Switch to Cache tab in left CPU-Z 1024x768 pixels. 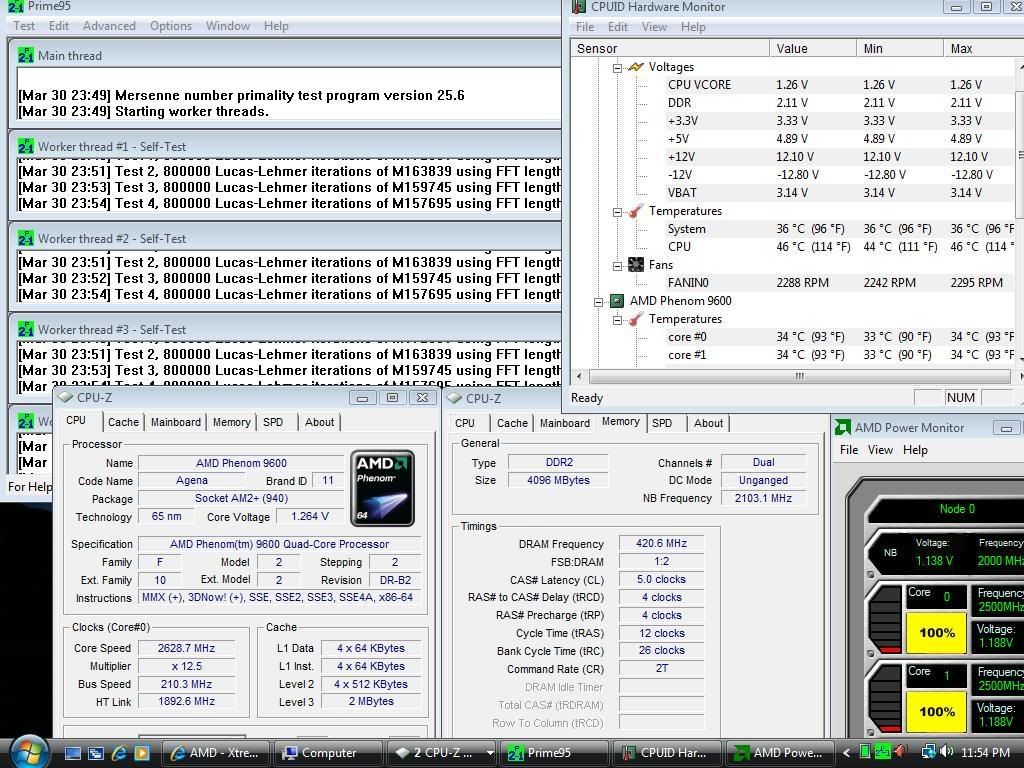[x=123, y=423]
